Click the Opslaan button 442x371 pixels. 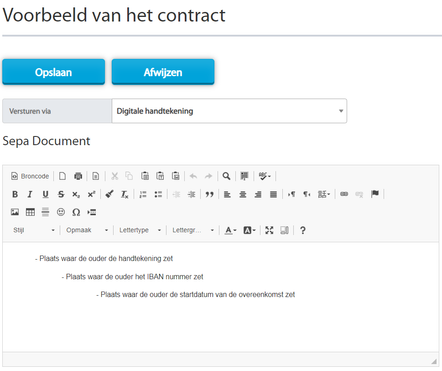54,72
